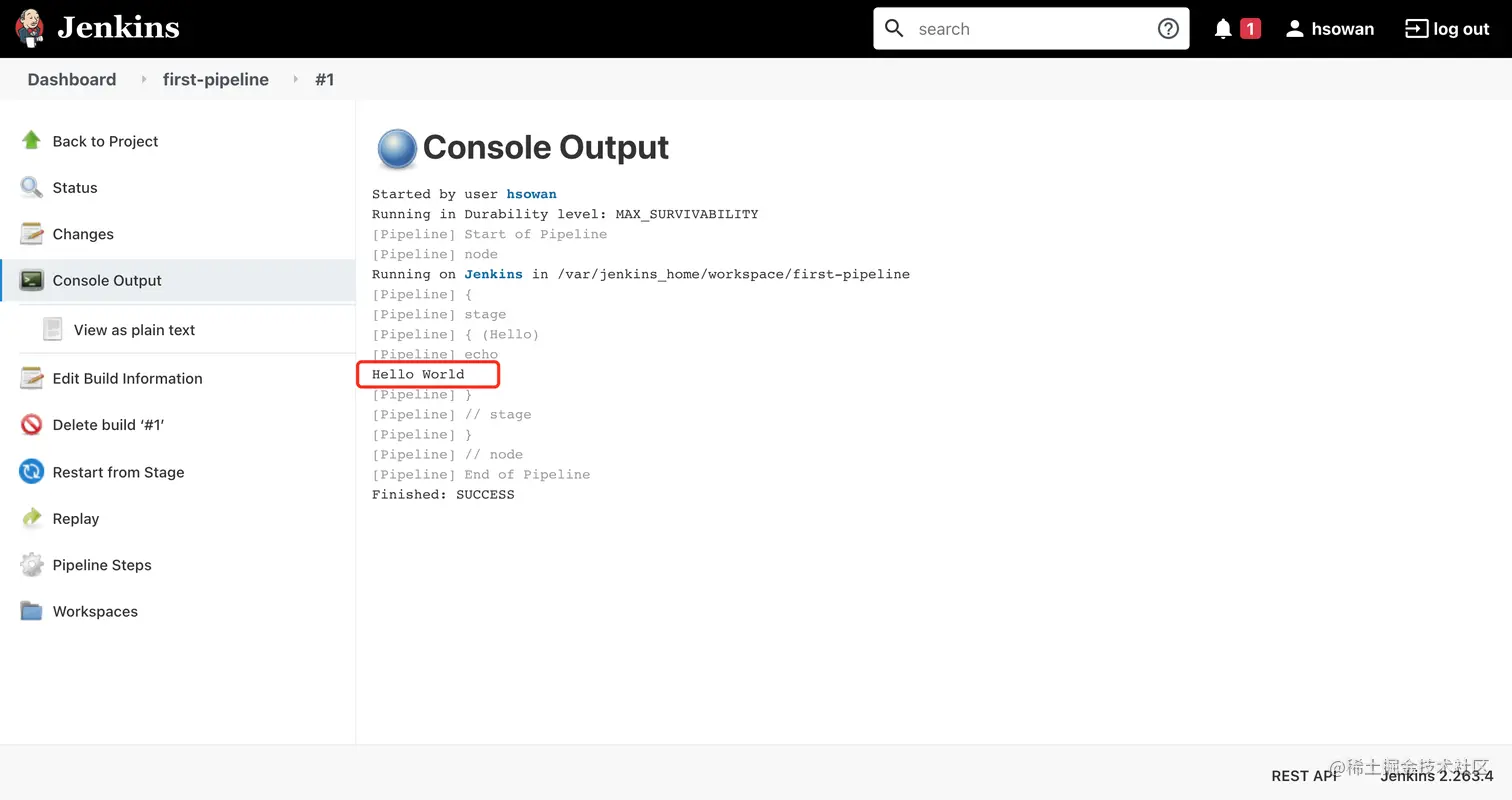Click the Start of Pipeline line

489,234
